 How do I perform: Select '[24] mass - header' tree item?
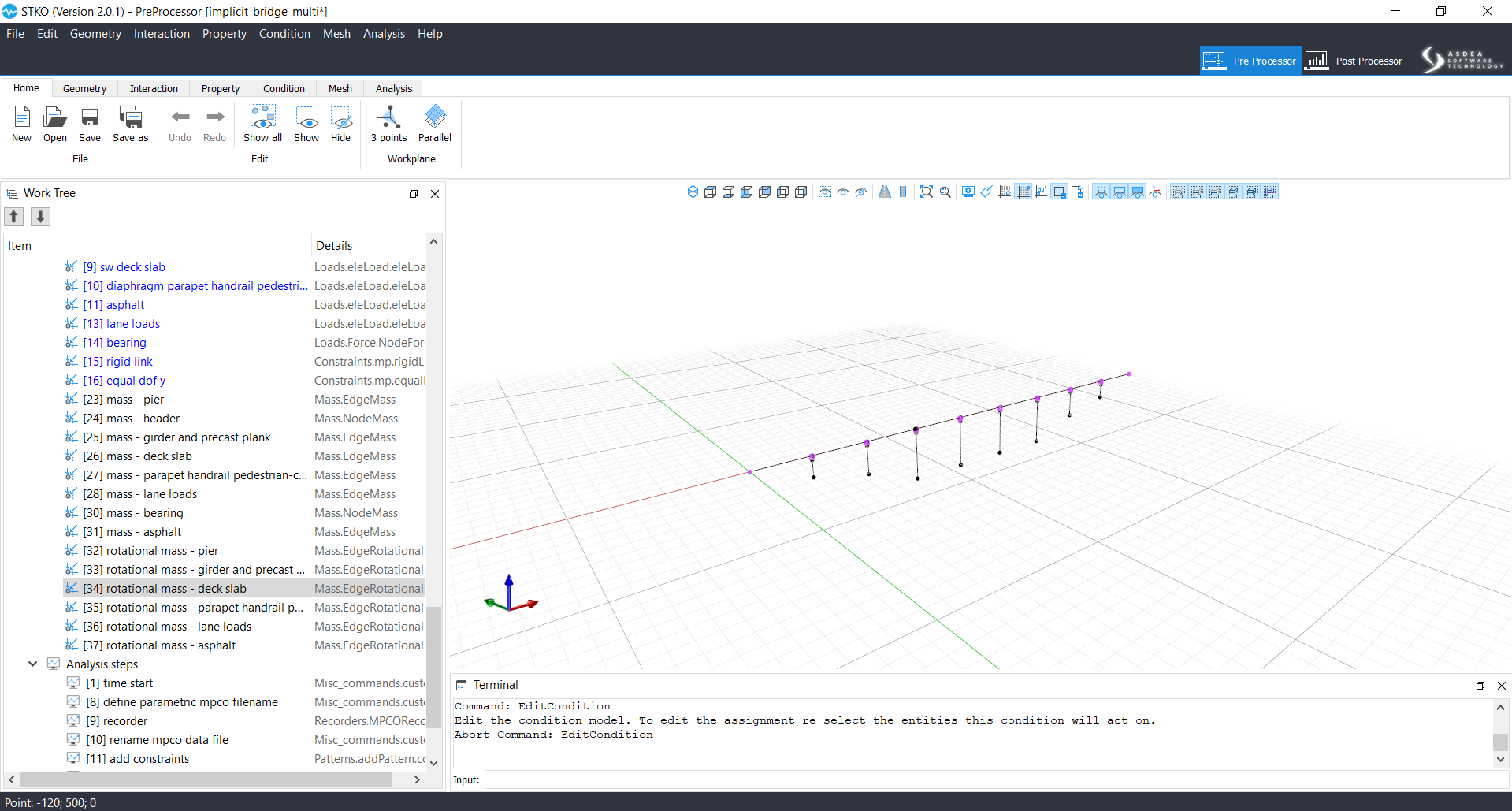pos(132,419)
